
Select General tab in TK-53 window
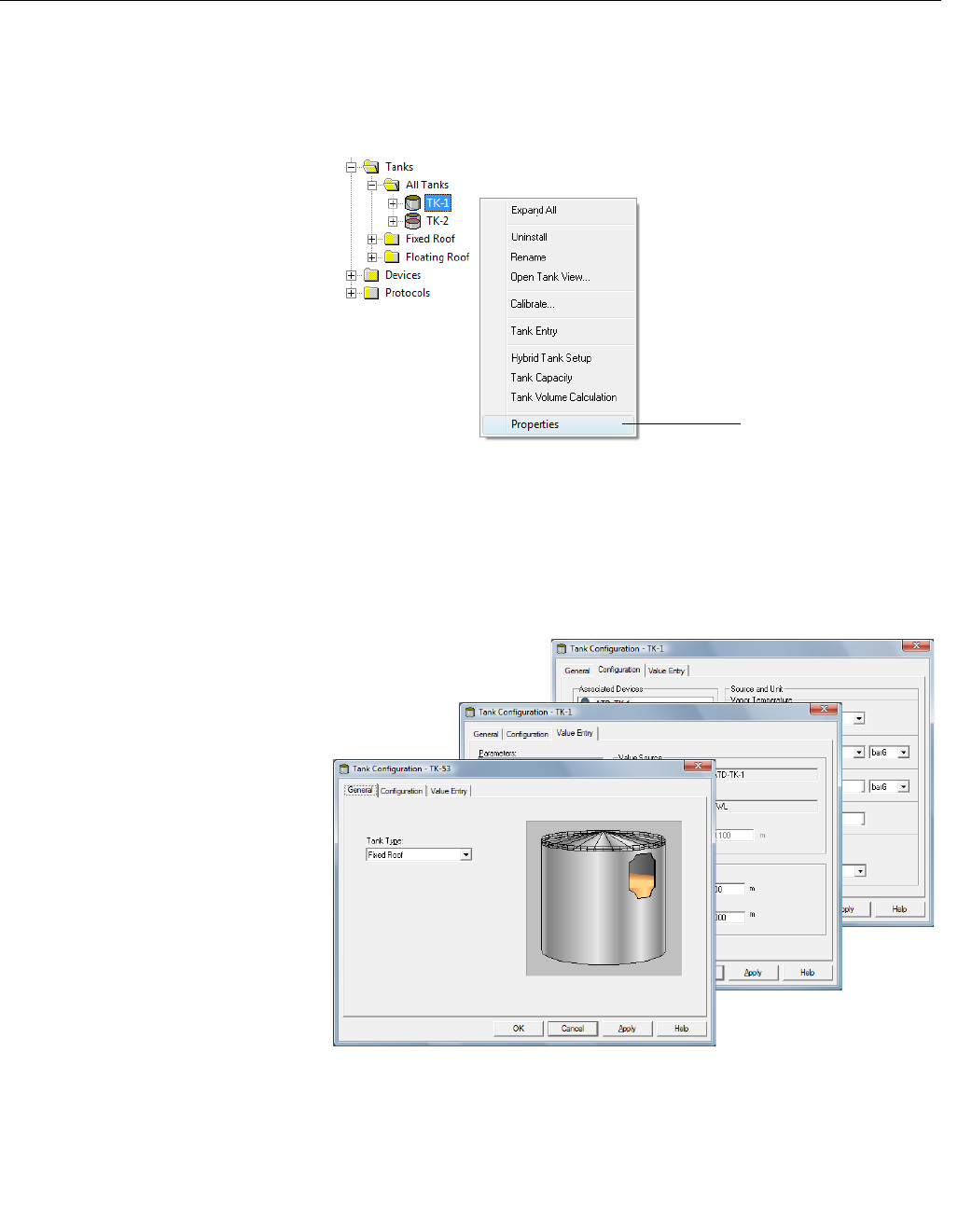[x=360, y=790]
